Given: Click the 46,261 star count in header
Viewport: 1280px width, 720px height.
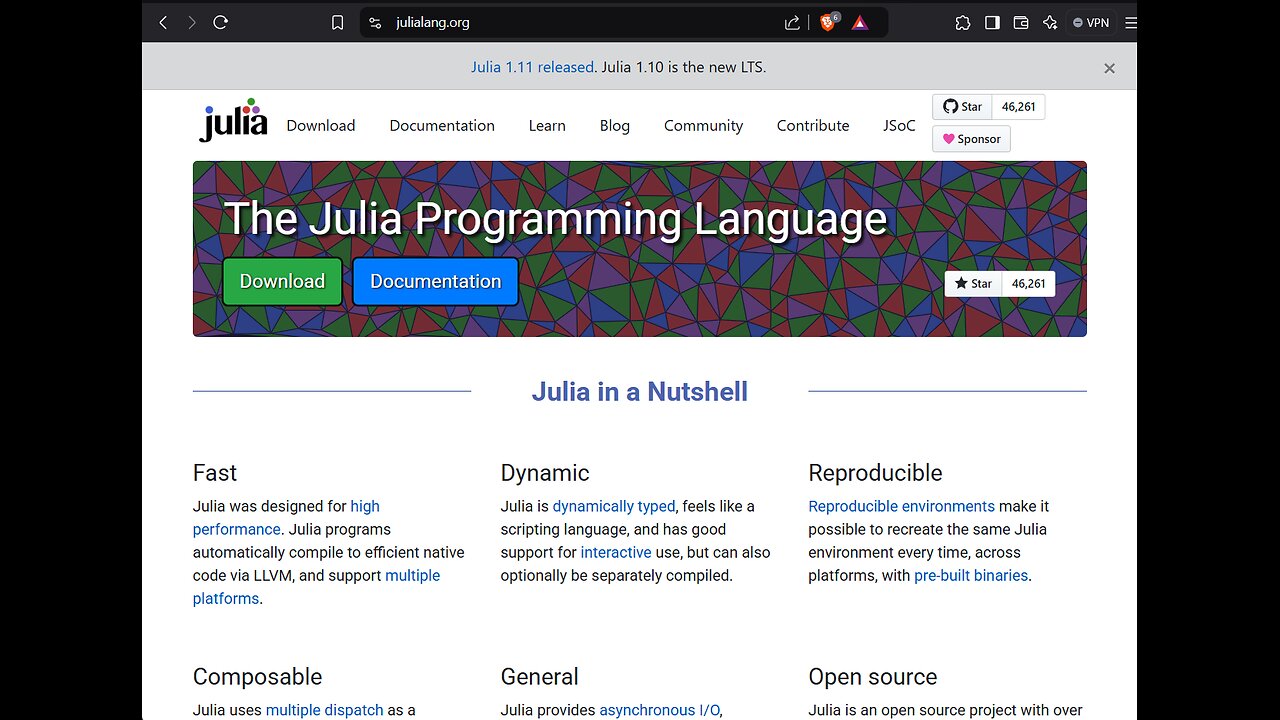Looking at the screenshot, I should [1019, 107].
